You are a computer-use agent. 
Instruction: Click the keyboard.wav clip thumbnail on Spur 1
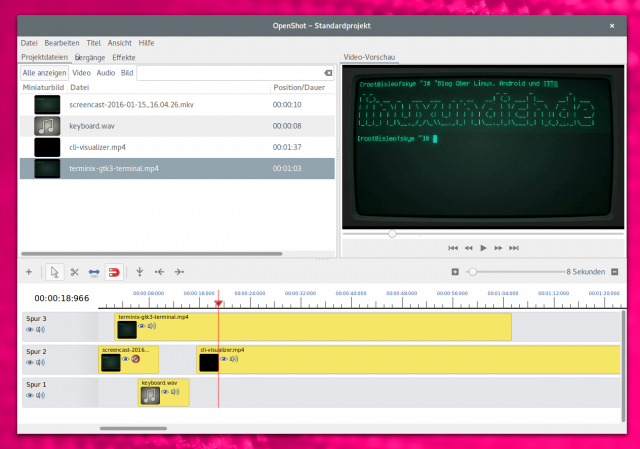[x=150, y=396]
